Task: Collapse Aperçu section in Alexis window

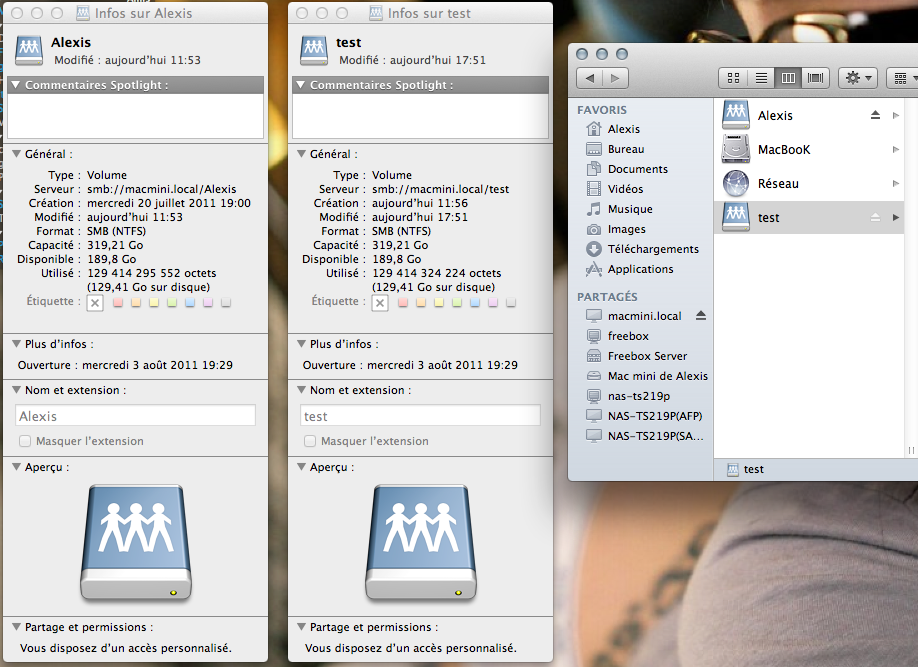Action: (x=16, y=467)
